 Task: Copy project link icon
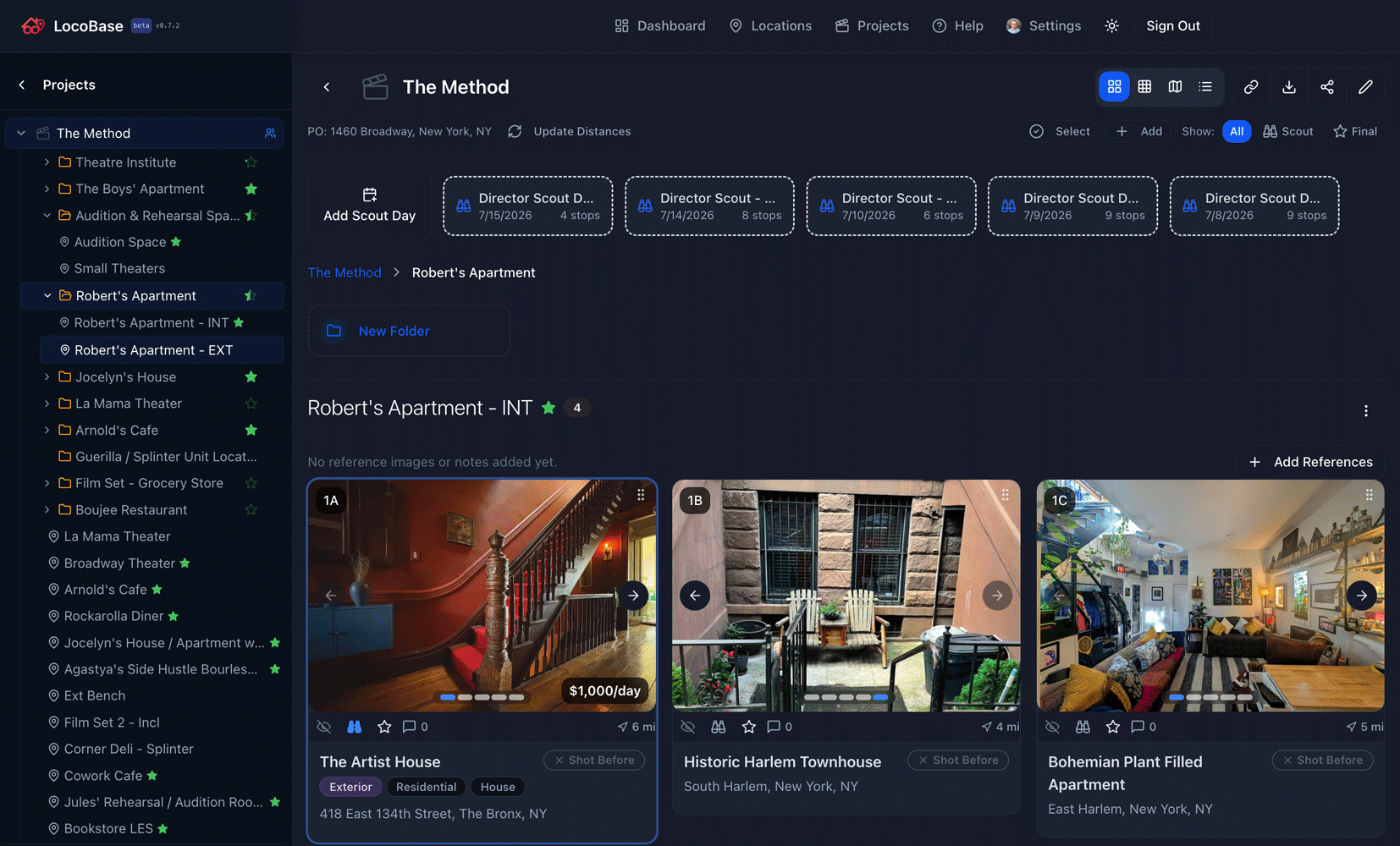[1251, 87]
